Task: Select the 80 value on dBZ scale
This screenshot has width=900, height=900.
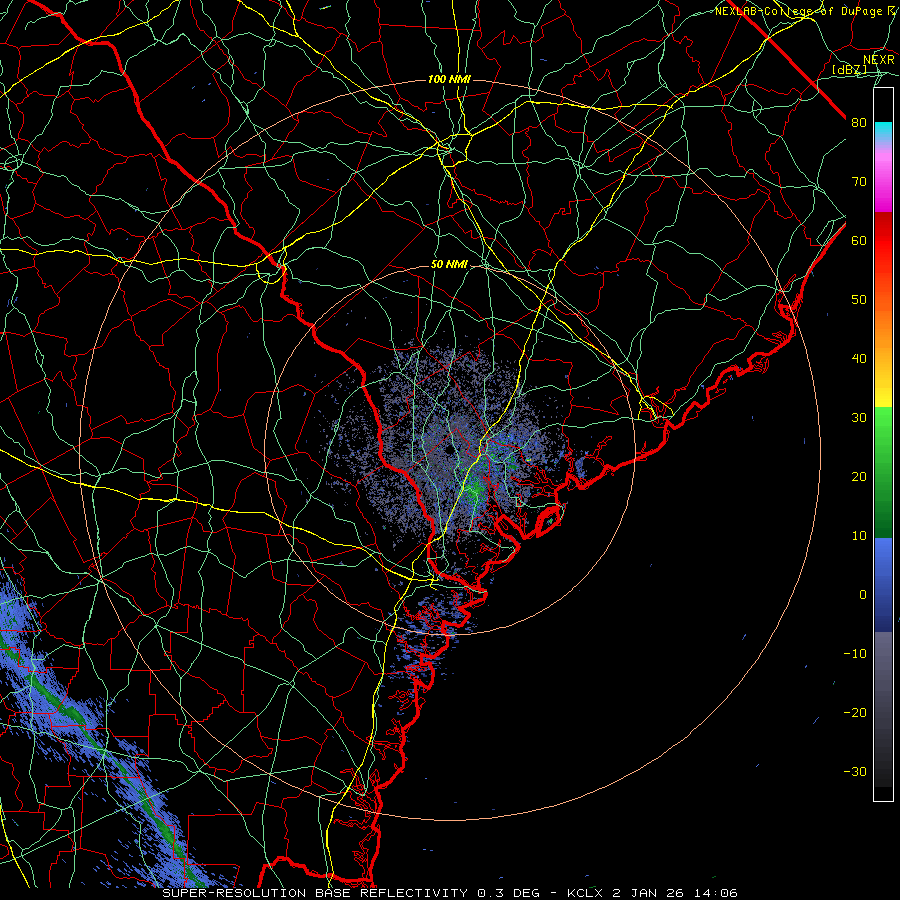Action: coord(859,123)
